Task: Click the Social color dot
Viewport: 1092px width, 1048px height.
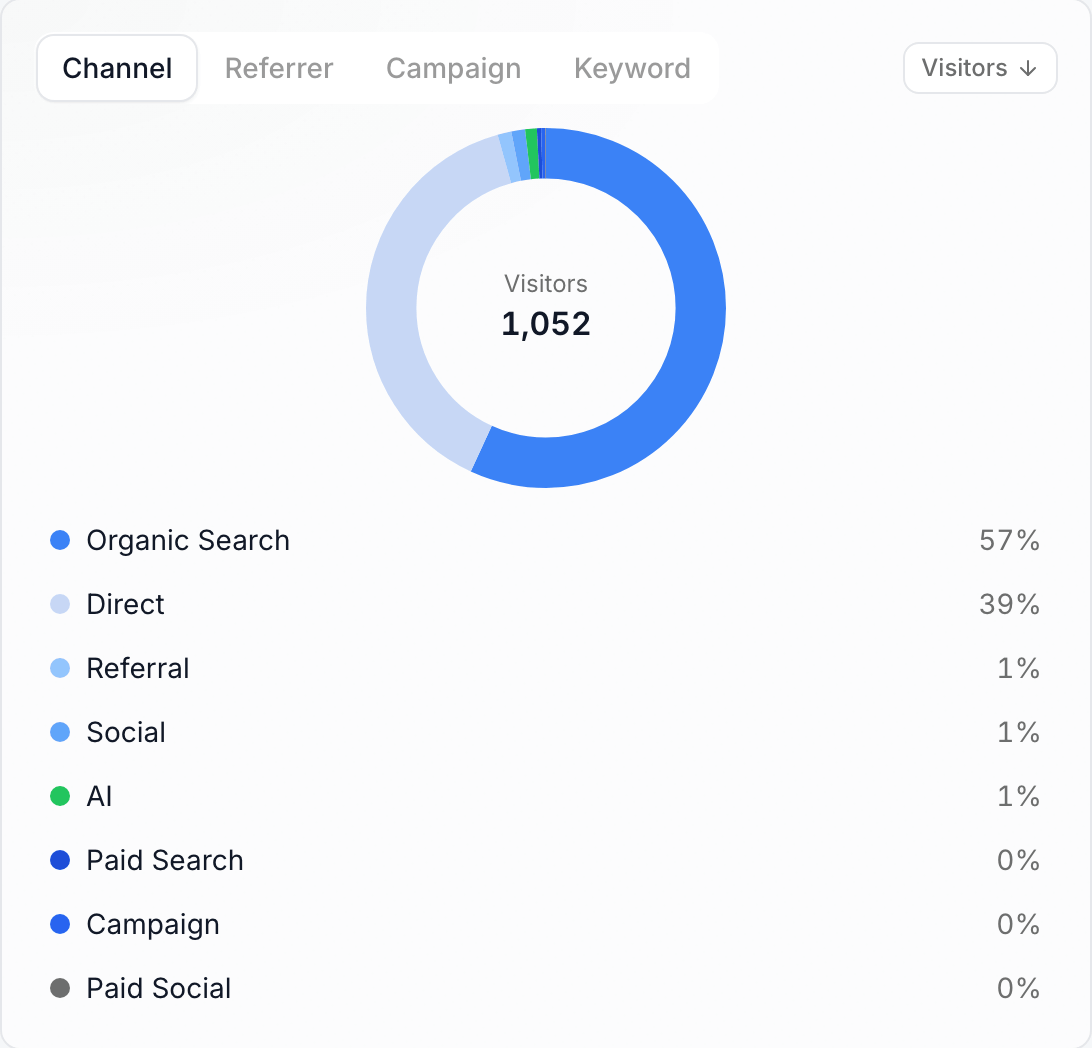Action: point(60,732)
